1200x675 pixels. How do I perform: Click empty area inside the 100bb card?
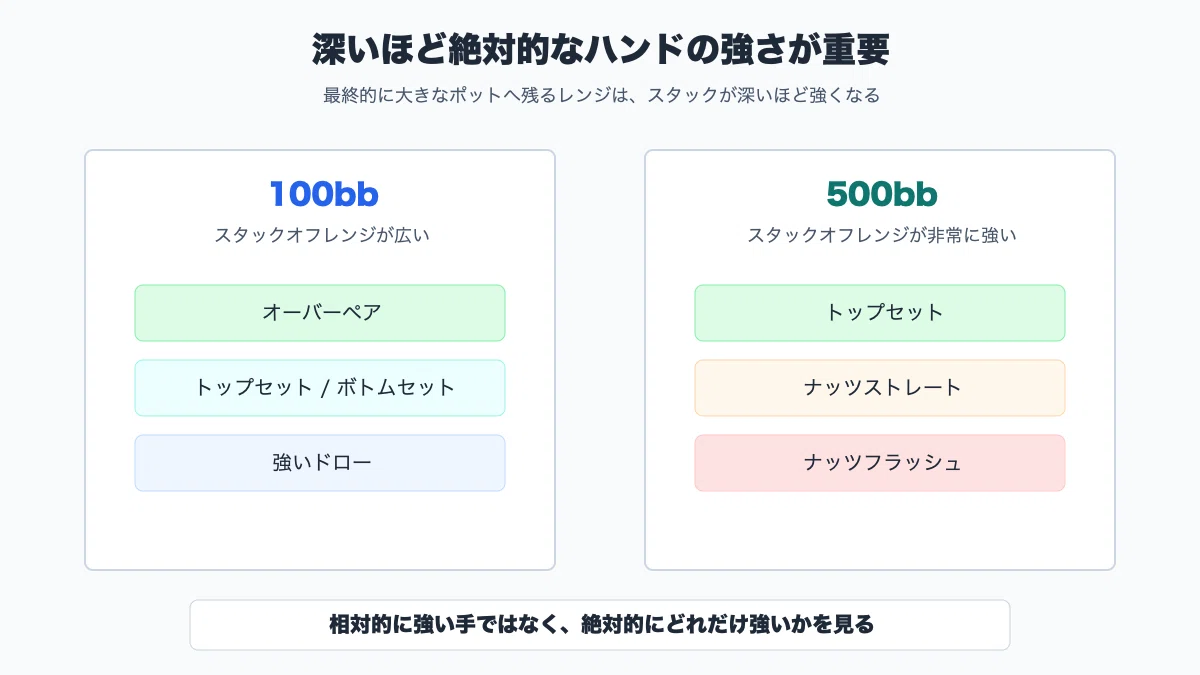click(x=320, y=530)
